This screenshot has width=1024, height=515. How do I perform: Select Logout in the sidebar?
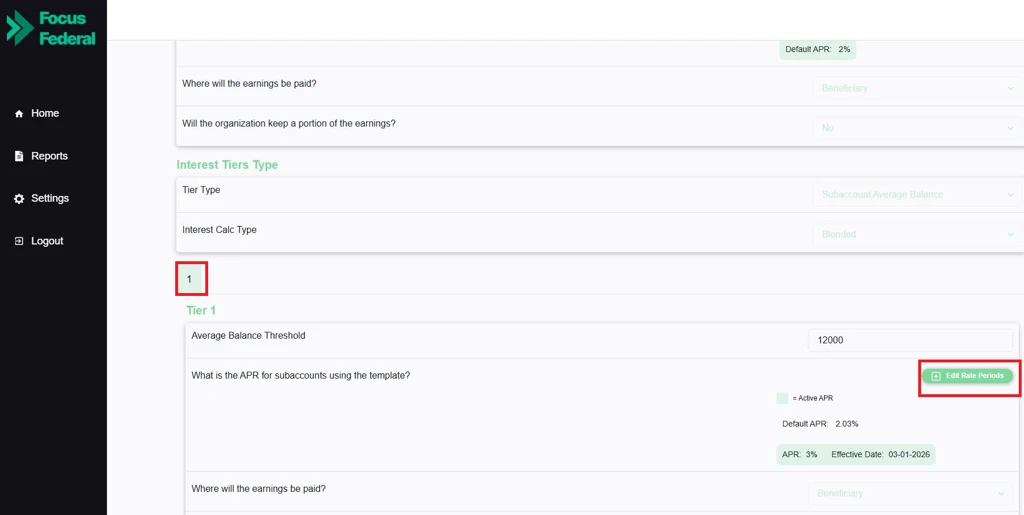47,241
